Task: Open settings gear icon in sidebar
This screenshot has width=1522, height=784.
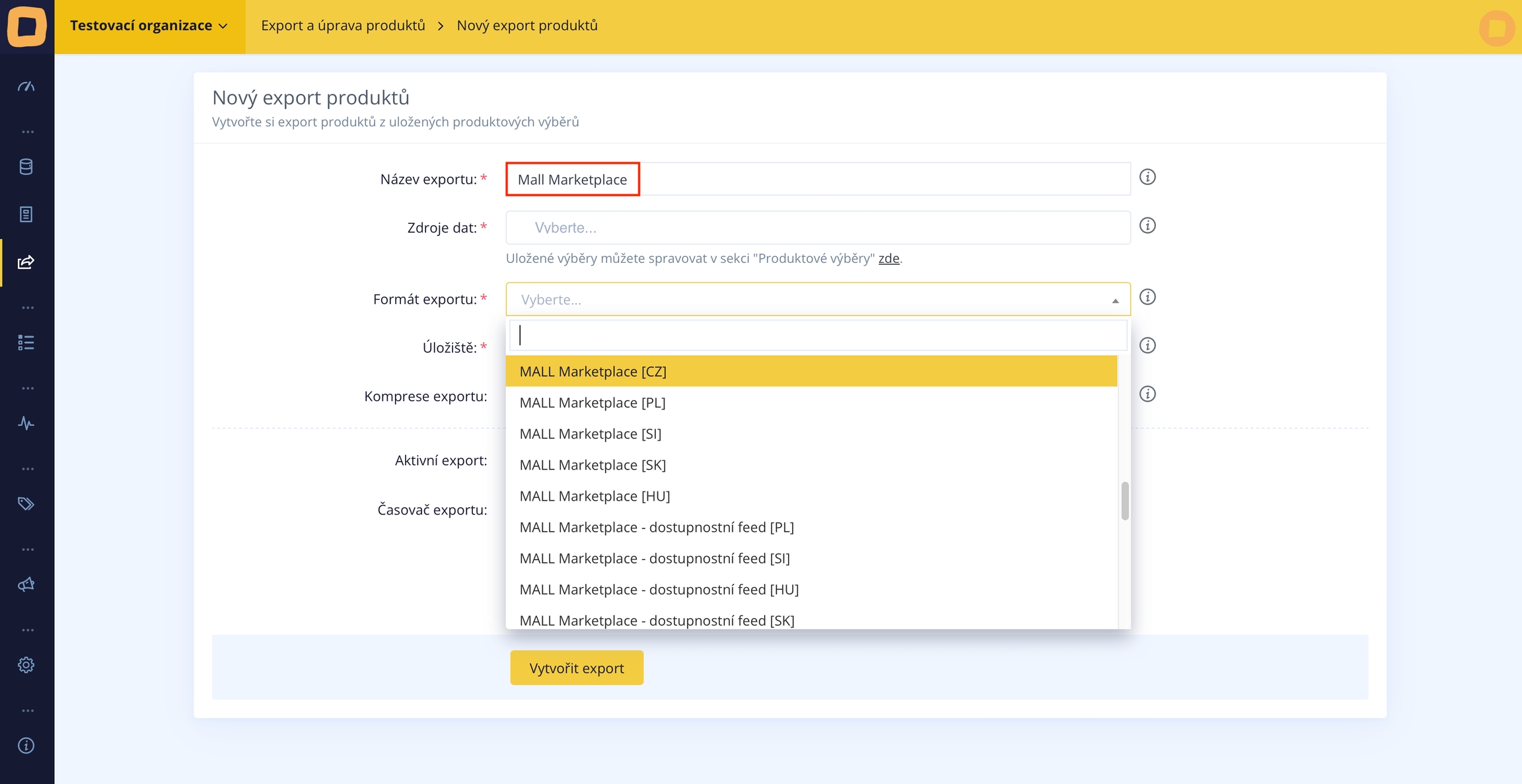Action: tap(26, 665)
